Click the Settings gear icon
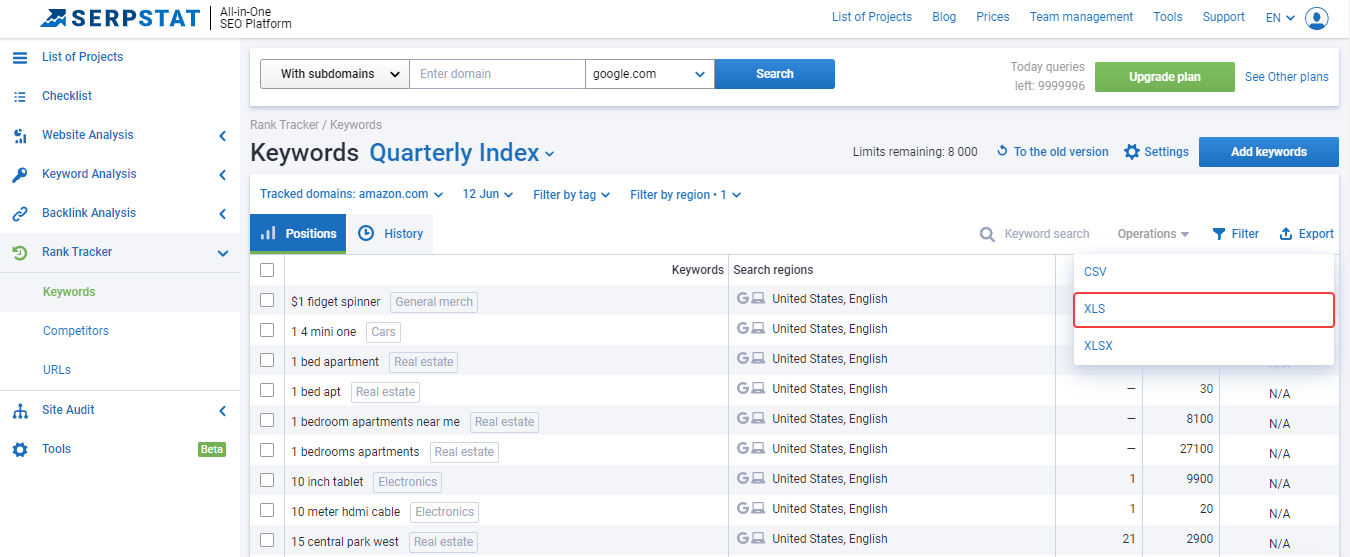This screenshot has width=1350, height=557. (x=1132, y=152)
